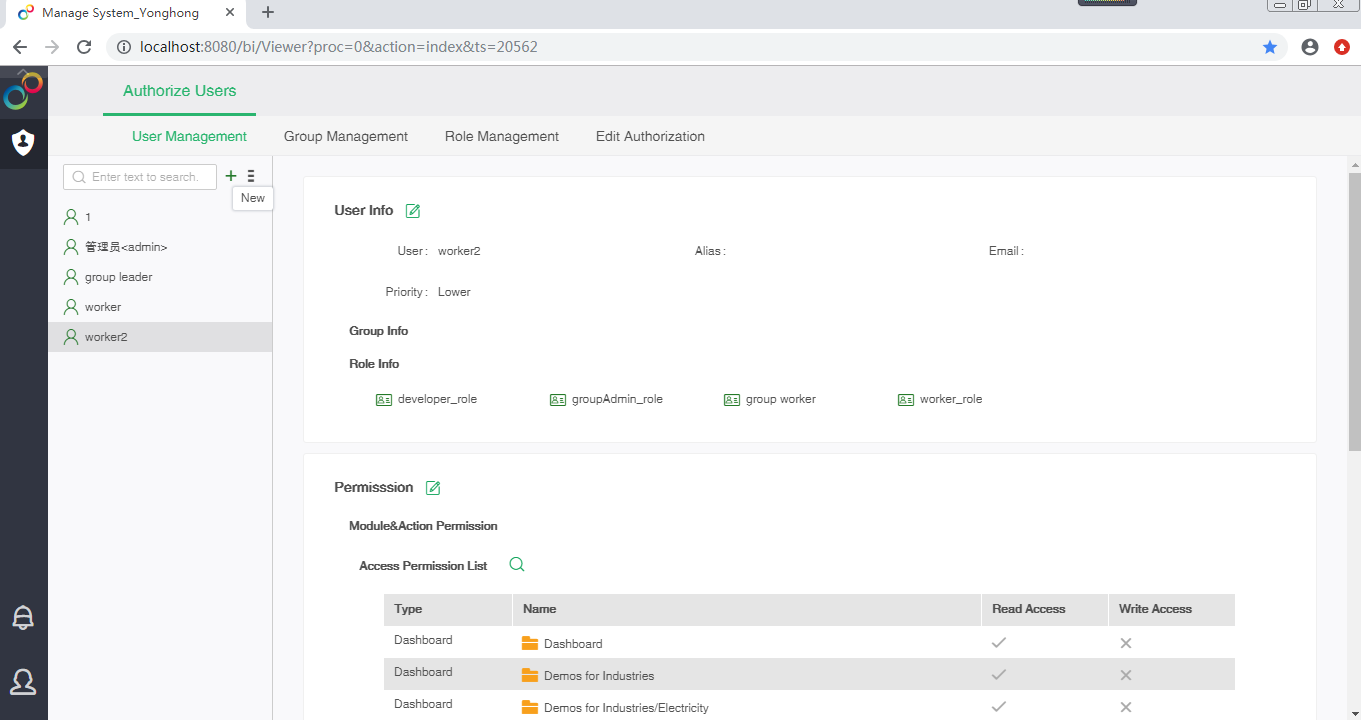Click the user search text field
The image size is (1361, 720).
[x=140, y=177]
